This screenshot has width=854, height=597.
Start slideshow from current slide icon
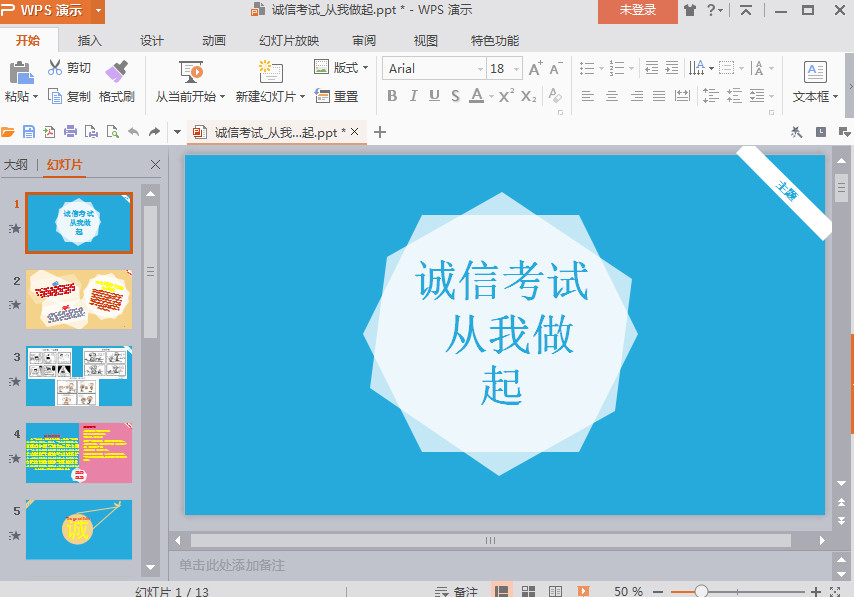[x=191, y=72]
